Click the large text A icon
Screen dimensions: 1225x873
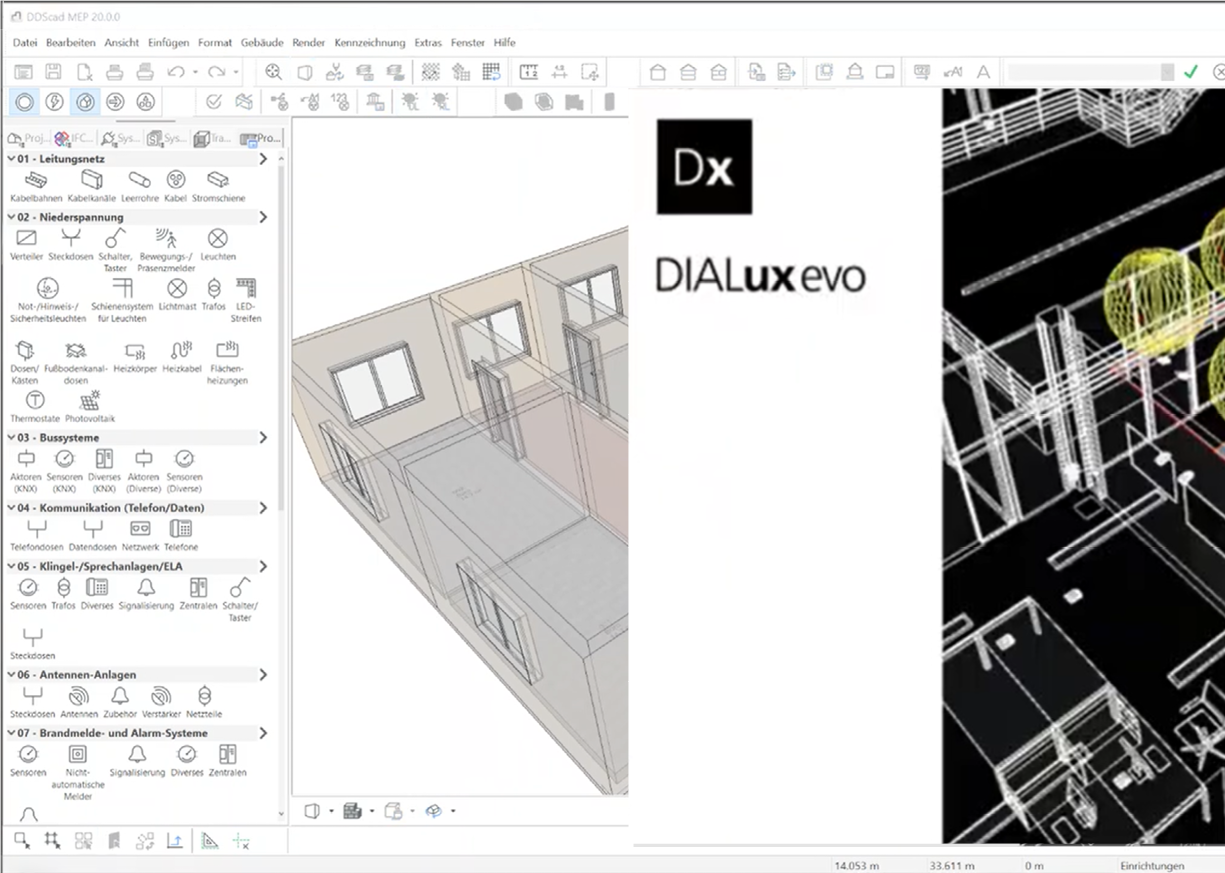[984, 72]
